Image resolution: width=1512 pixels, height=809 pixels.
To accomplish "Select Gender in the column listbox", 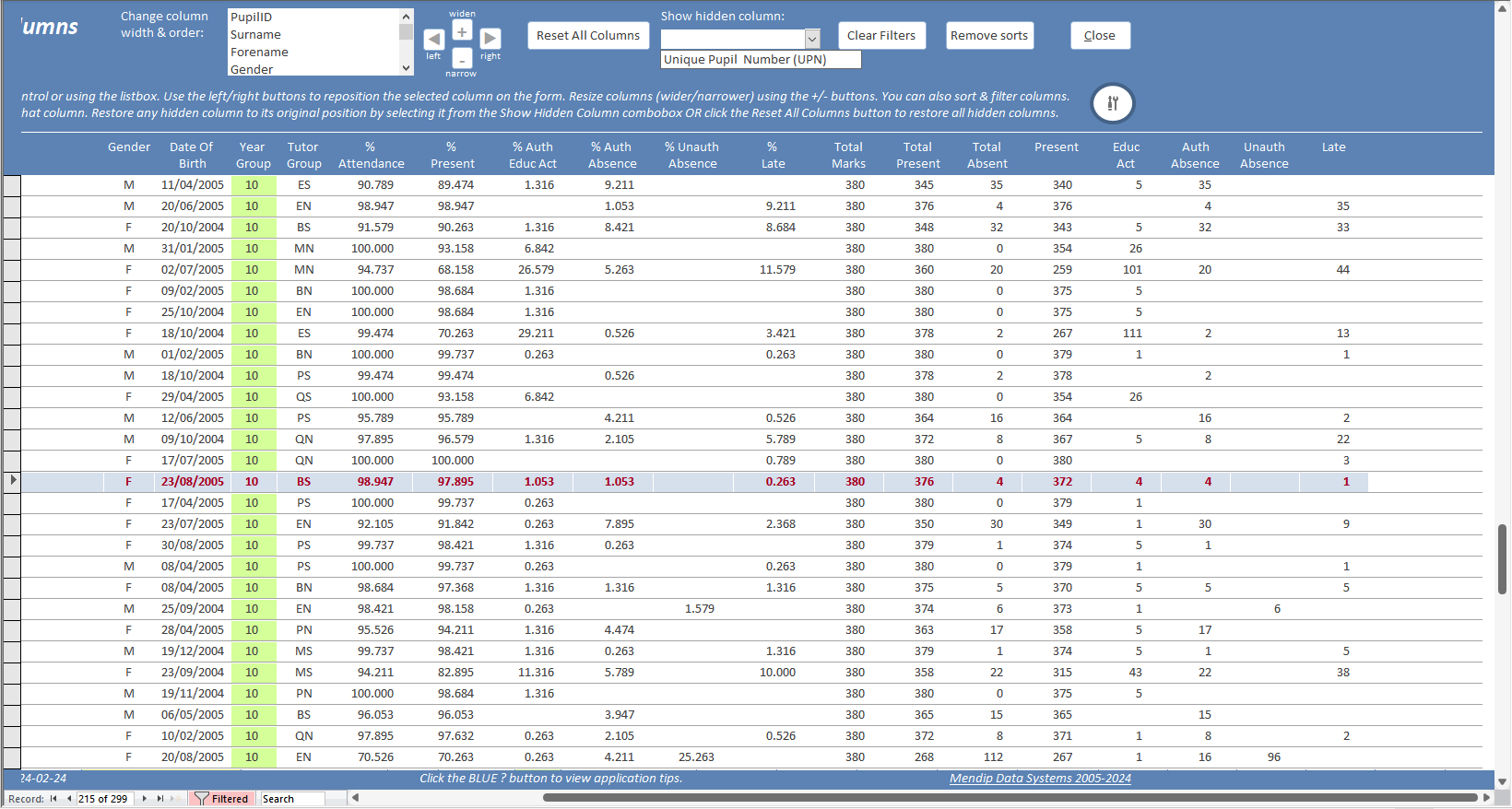I will click(x=313, y=69).
